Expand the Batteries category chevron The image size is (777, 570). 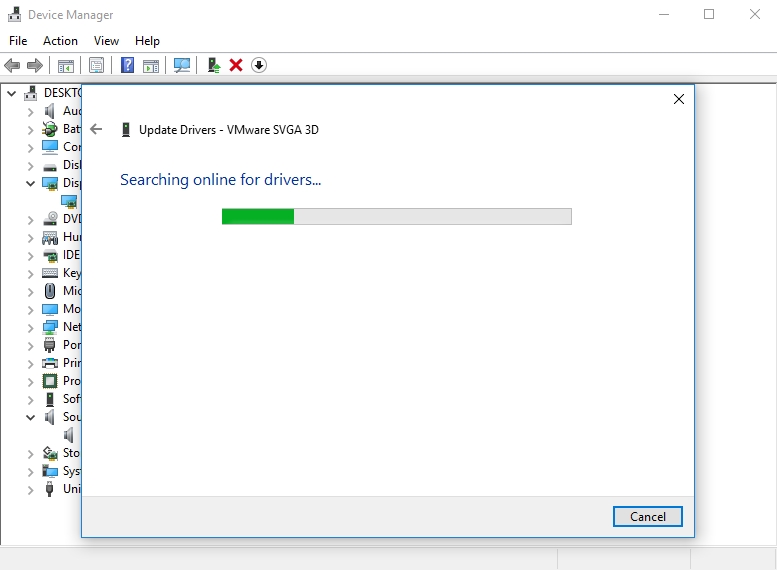(31, 129)
